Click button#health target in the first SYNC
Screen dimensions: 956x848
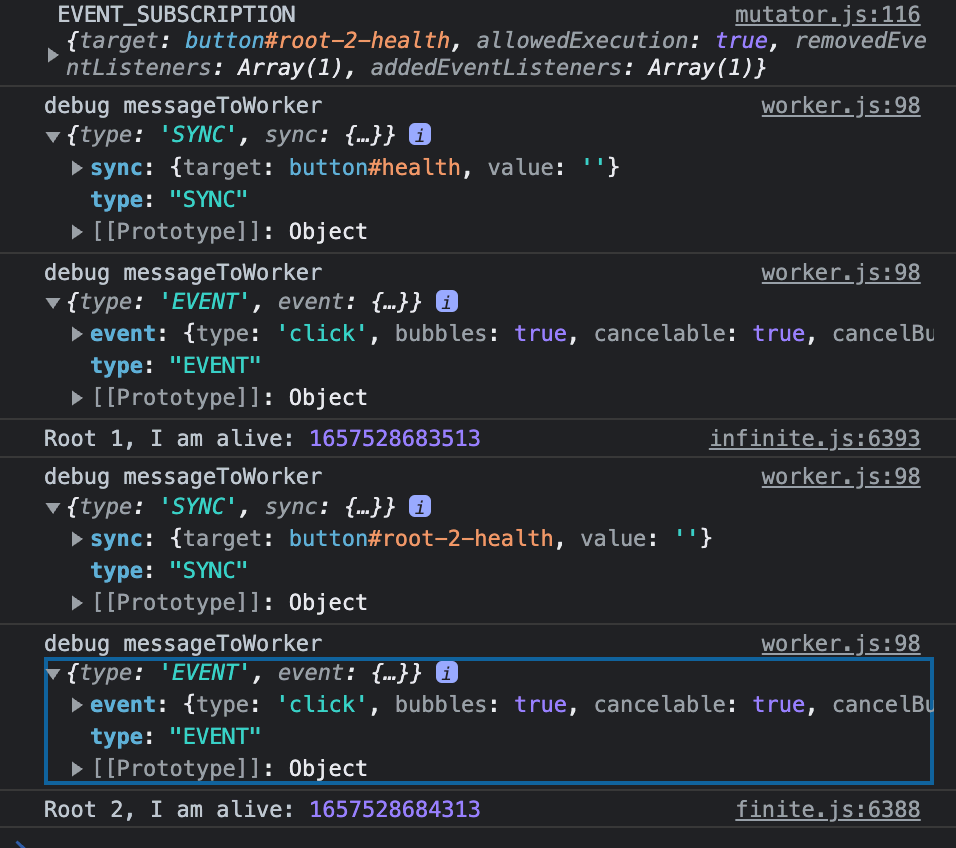pos(375,168)
